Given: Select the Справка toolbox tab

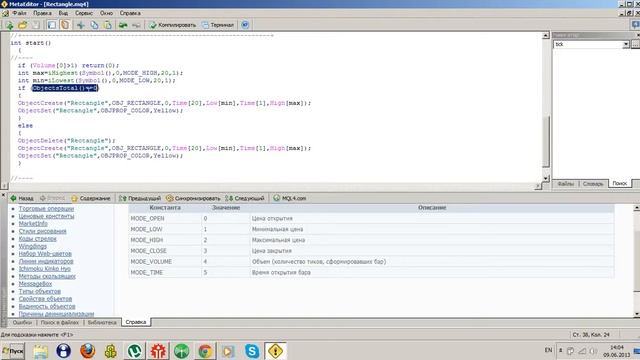Looking at the screenshot, I should click(136, 322).
